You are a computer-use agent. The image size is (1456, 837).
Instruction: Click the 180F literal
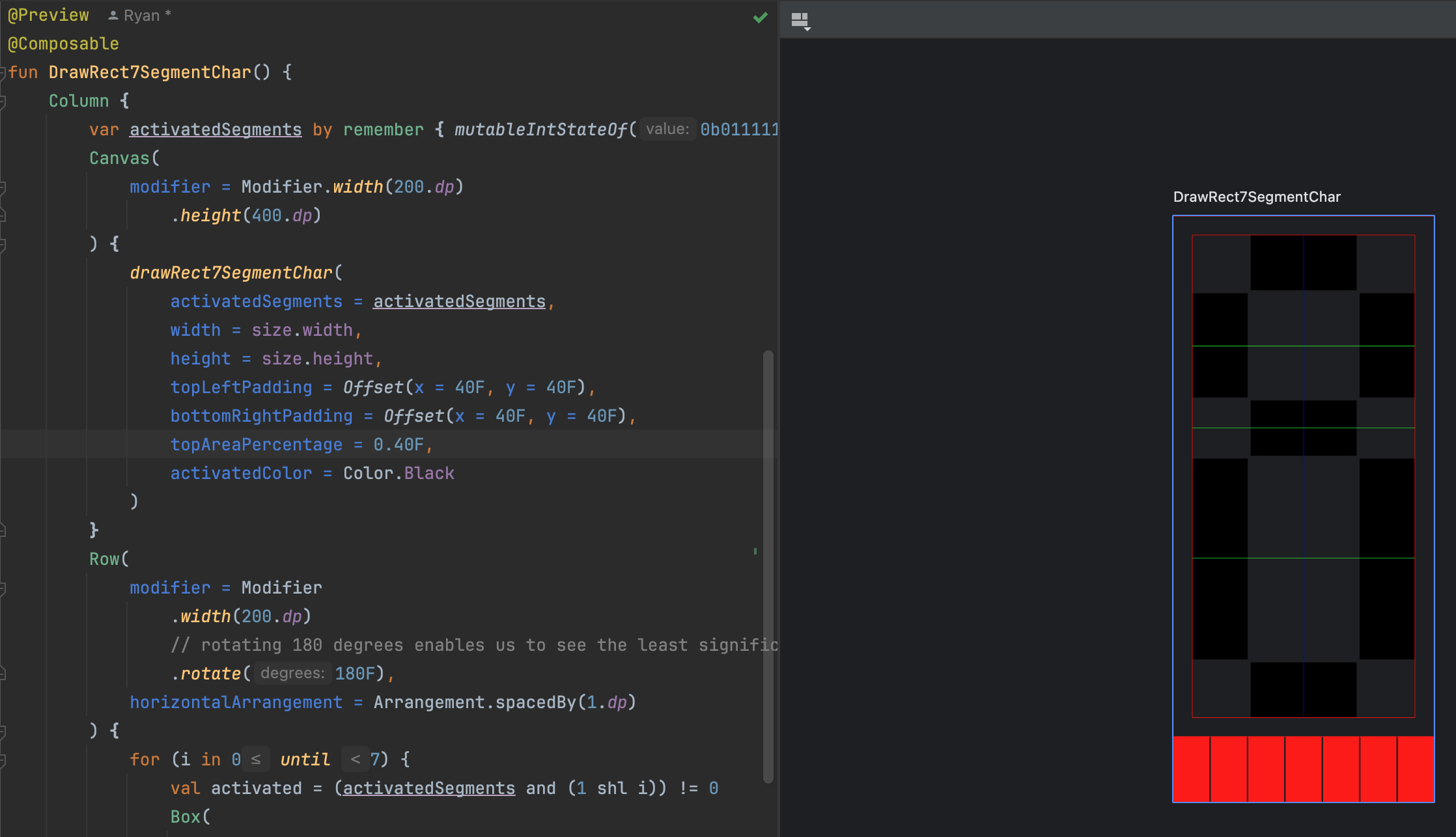click(355, 674)
